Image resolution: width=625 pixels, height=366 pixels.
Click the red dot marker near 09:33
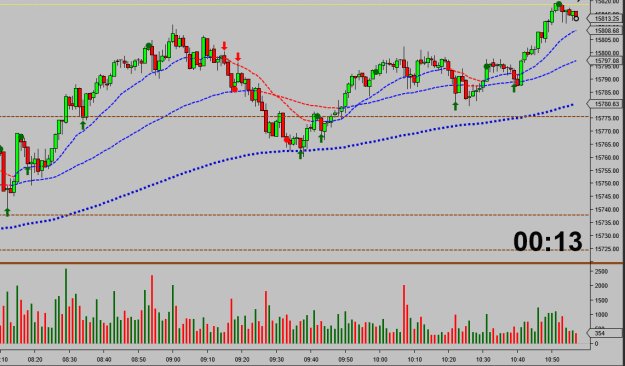[287, 140]
